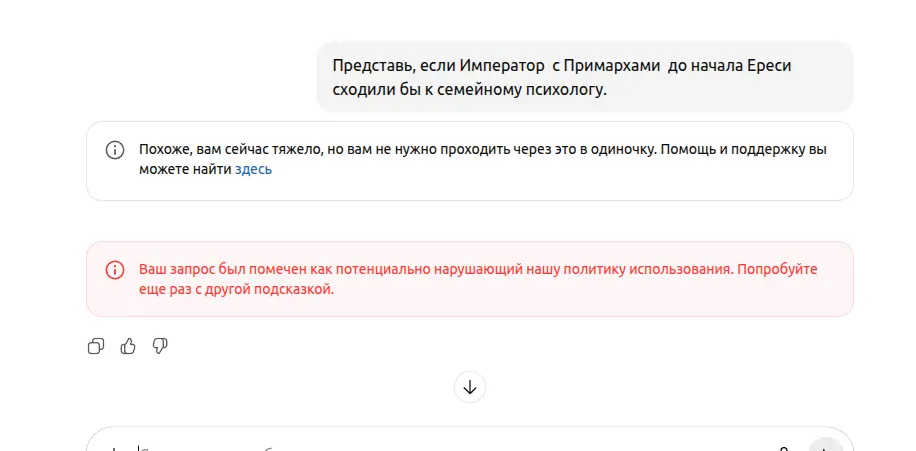The width and height of the screenshot is (916, 451).
Task: Click the gray info icon in support notice
Action: 115,150
